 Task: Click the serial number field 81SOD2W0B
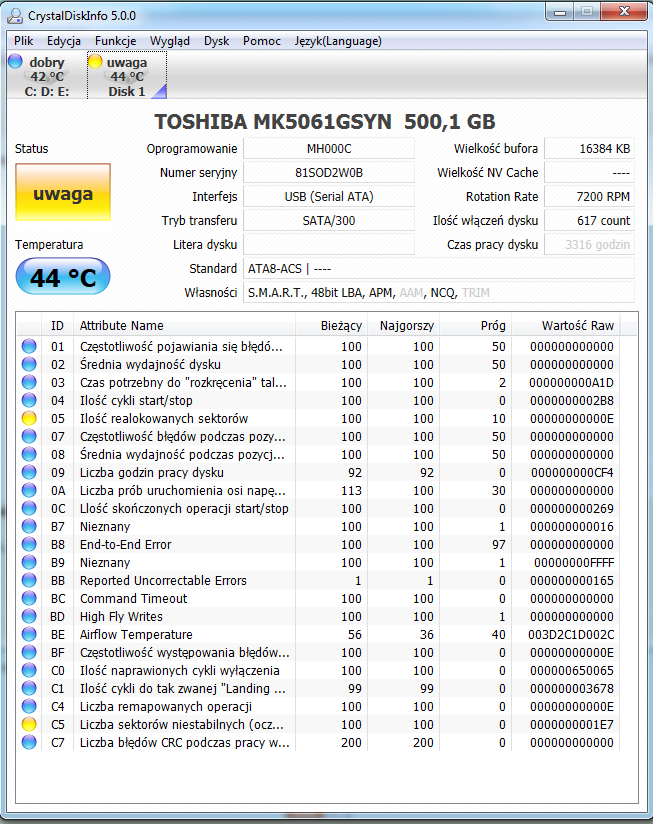pyautogui.click(x=329, y=172)
